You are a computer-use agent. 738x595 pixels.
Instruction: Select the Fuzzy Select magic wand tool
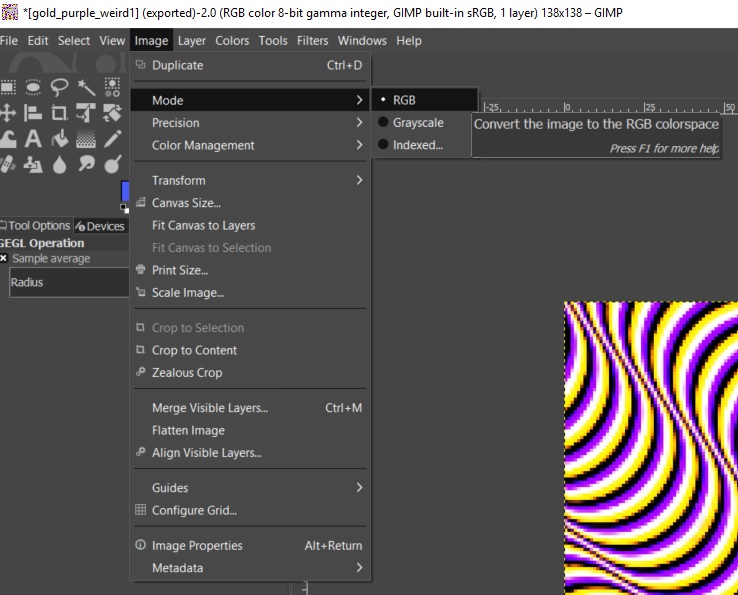(87, 87)
